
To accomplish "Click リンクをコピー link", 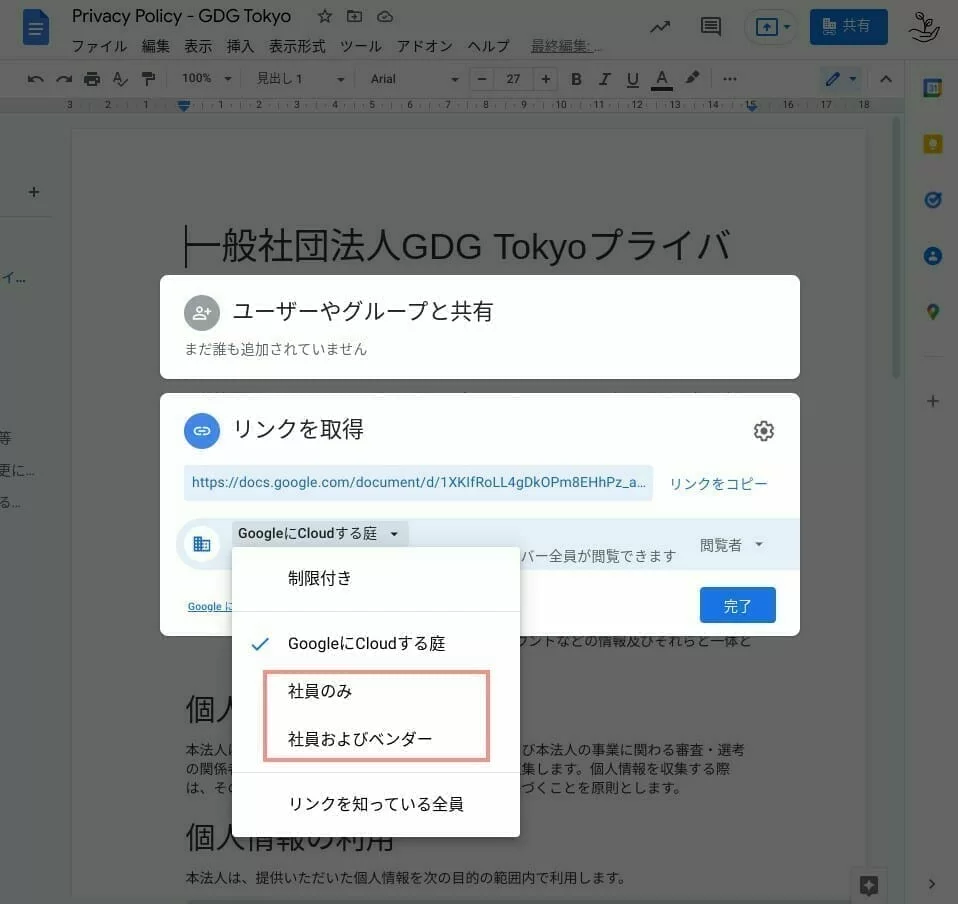I will (718, 484).
